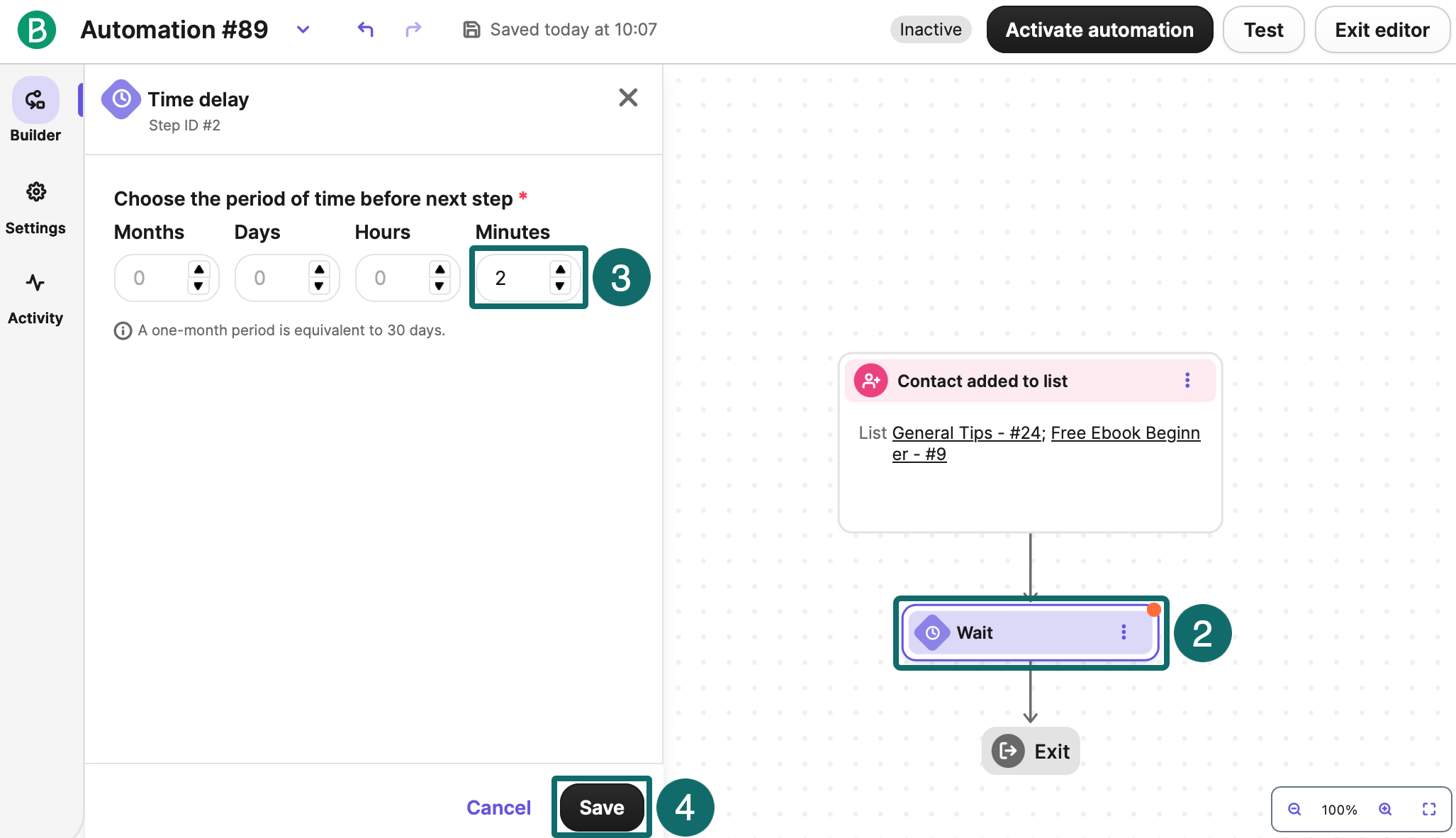Zoom in the canvas
1456x838 pixels.
coord(1385,809)
